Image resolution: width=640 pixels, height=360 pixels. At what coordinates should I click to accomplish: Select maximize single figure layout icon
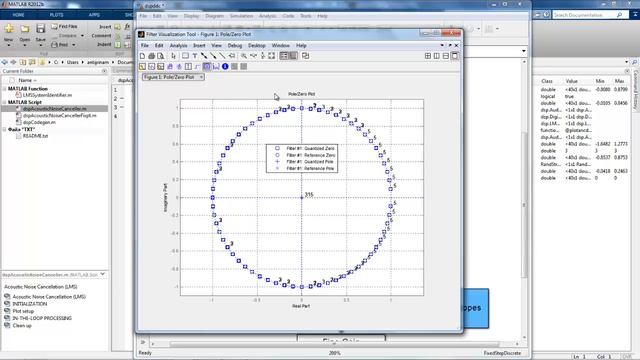(x=455, y=56)
